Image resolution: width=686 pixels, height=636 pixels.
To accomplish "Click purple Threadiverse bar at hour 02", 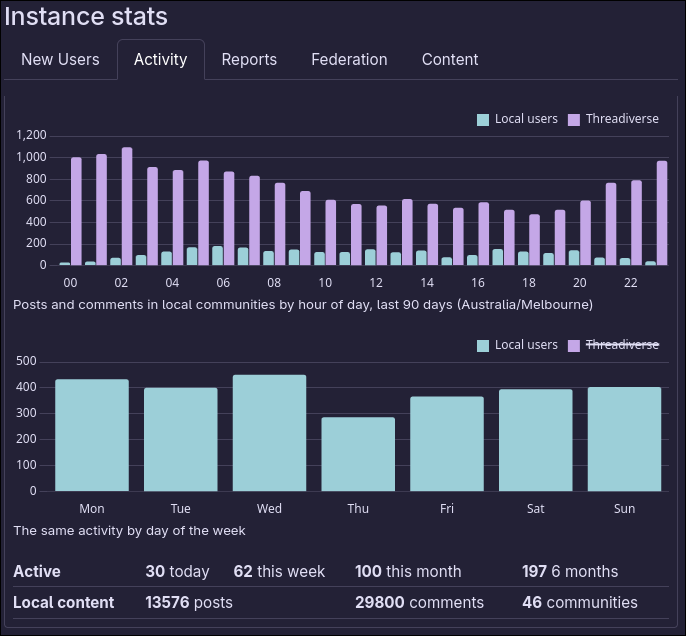I will pos(127,206).
